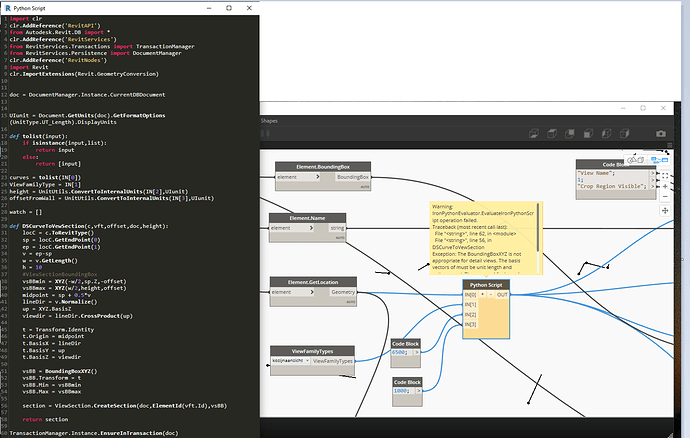Viewport: 690px width, 438px height.
Task: Click the zoom to fit icon
Action: (x=665, y=176)
